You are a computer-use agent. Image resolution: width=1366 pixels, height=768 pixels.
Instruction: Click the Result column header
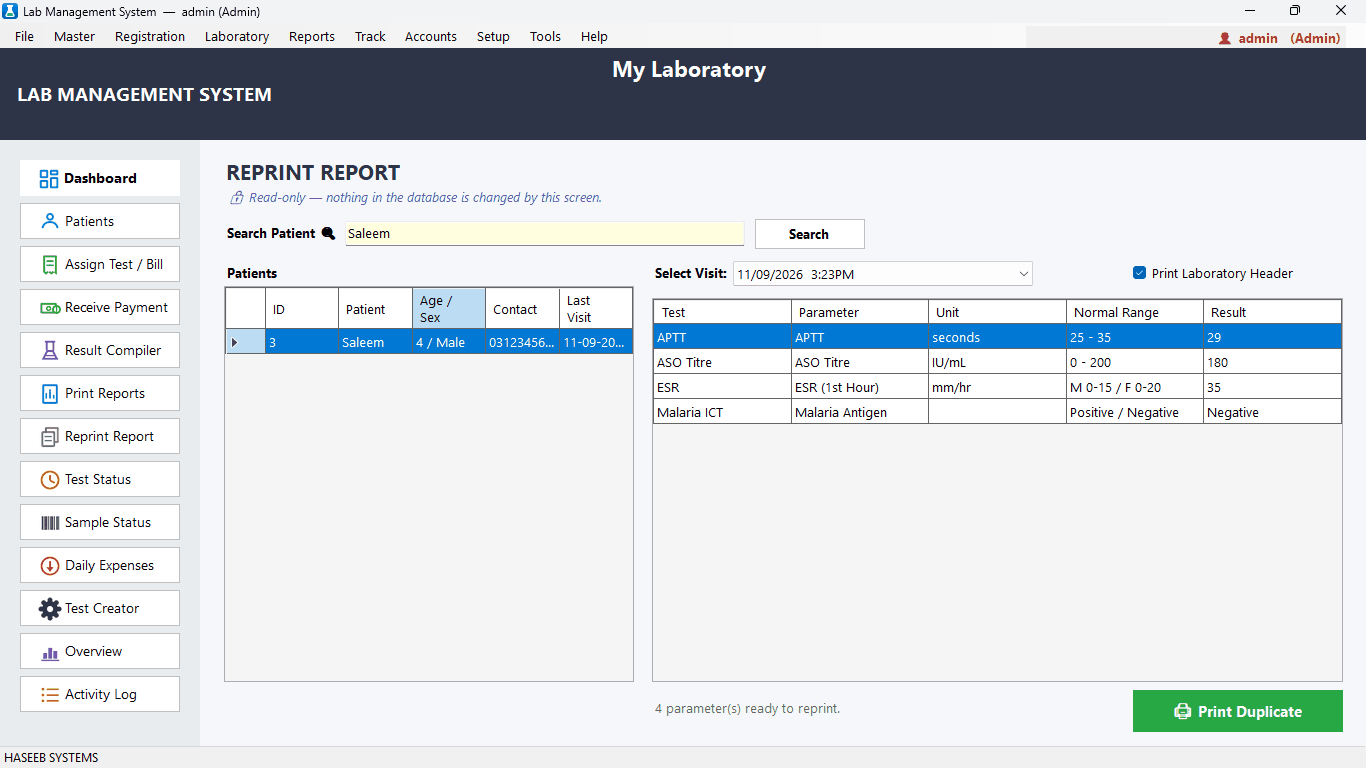[x=1272, y=312]
